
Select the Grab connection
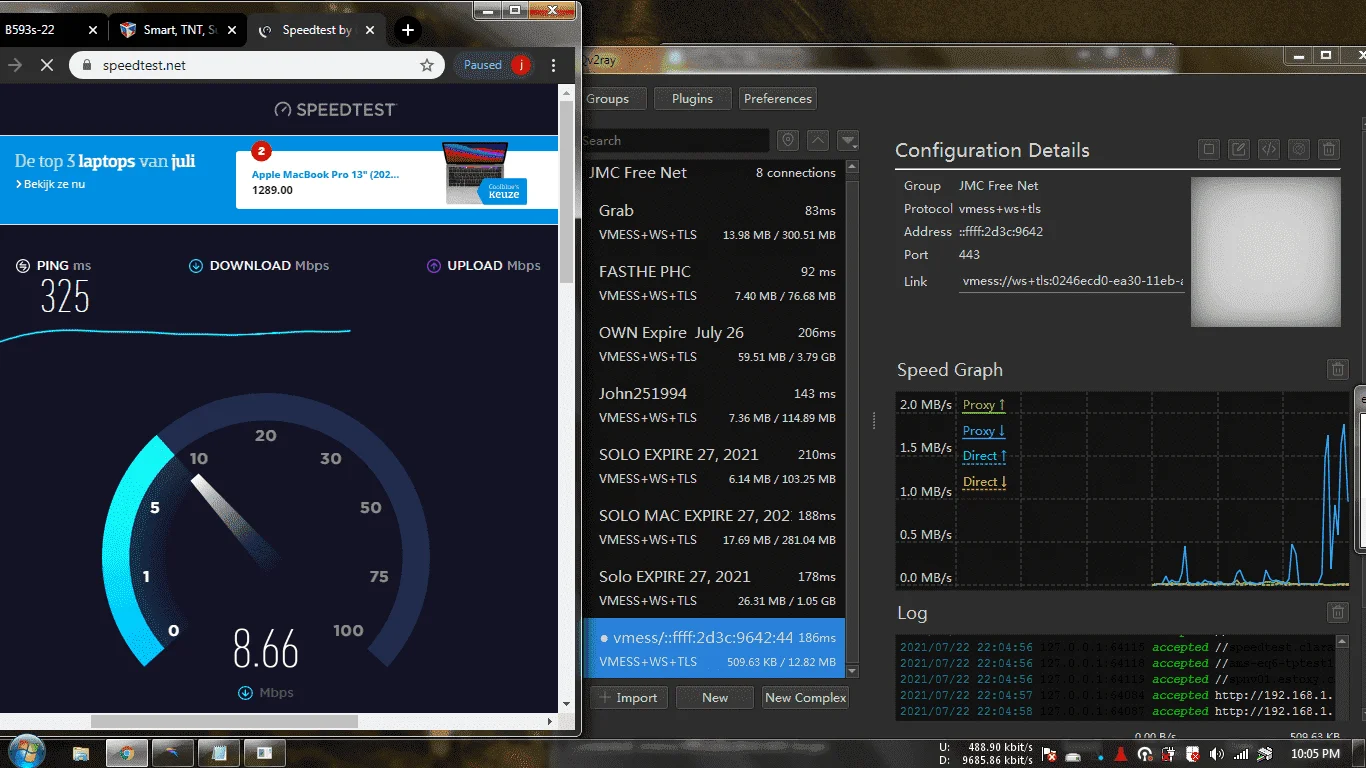click(714, 222)
